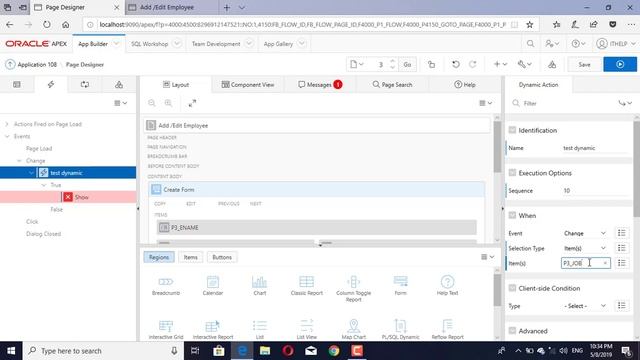This screenshot has height=360, width=640.
Task: Collapse the Identification section
Action: (x=512, y=130)
